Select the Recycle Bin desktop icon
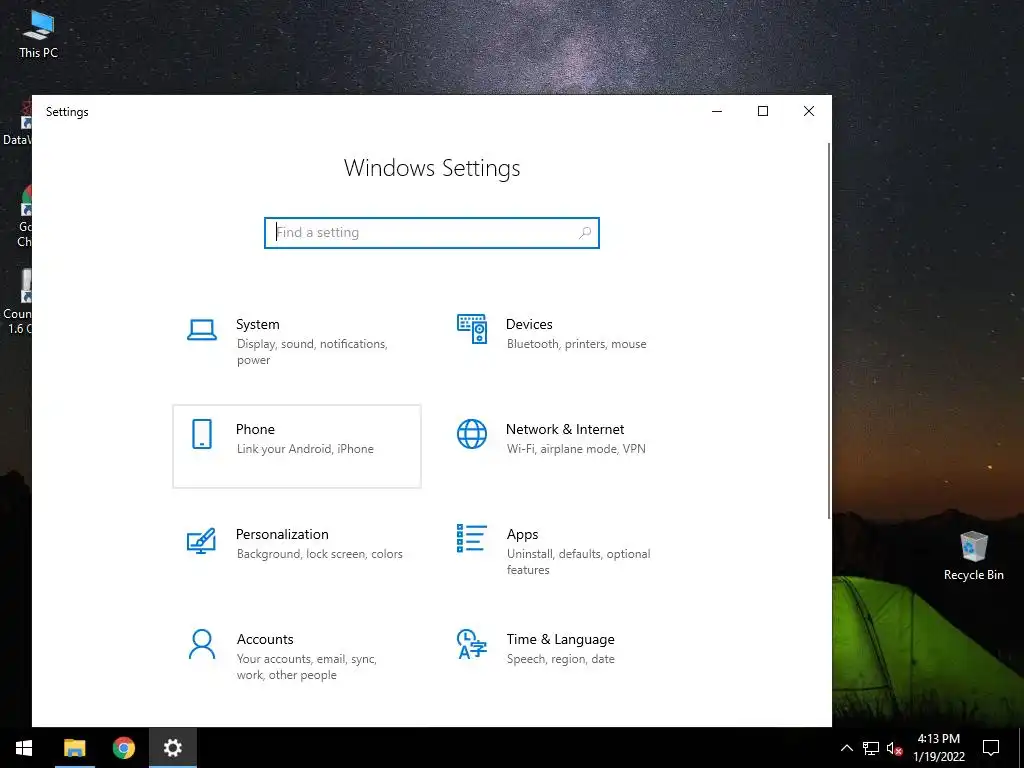1024x768 pixels. [974, 556]
